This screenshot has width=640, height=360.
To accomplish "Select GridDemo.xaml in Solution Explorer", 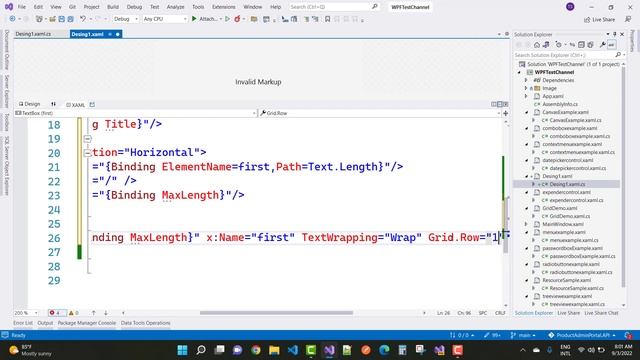I will pyautogui.click(x=560, y=208).
